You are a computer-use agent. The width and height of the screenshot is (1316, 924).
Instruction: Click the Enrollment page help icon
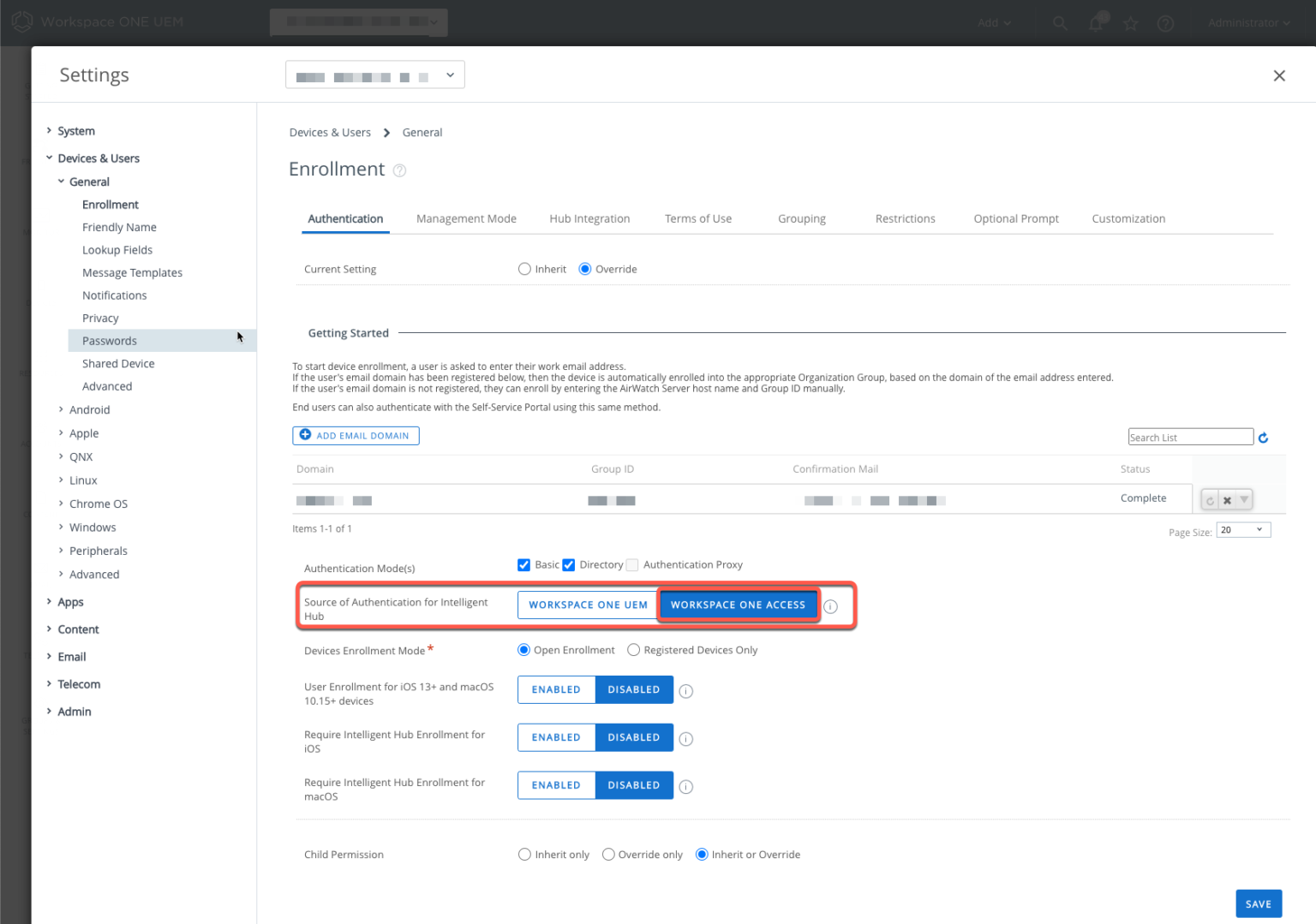click(x=399, y=170)
